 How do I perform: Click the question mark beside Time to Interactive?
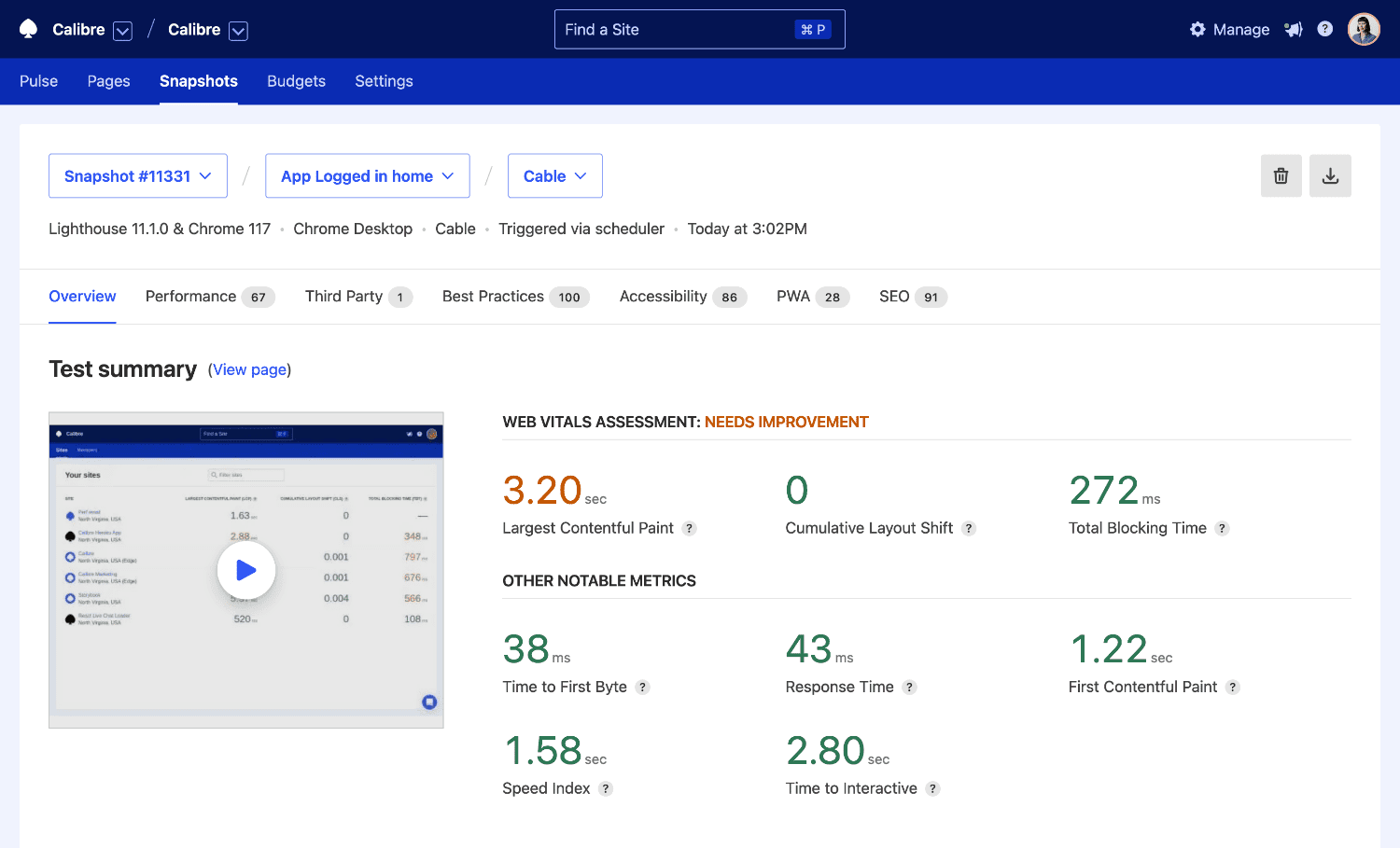pos(932,788)
